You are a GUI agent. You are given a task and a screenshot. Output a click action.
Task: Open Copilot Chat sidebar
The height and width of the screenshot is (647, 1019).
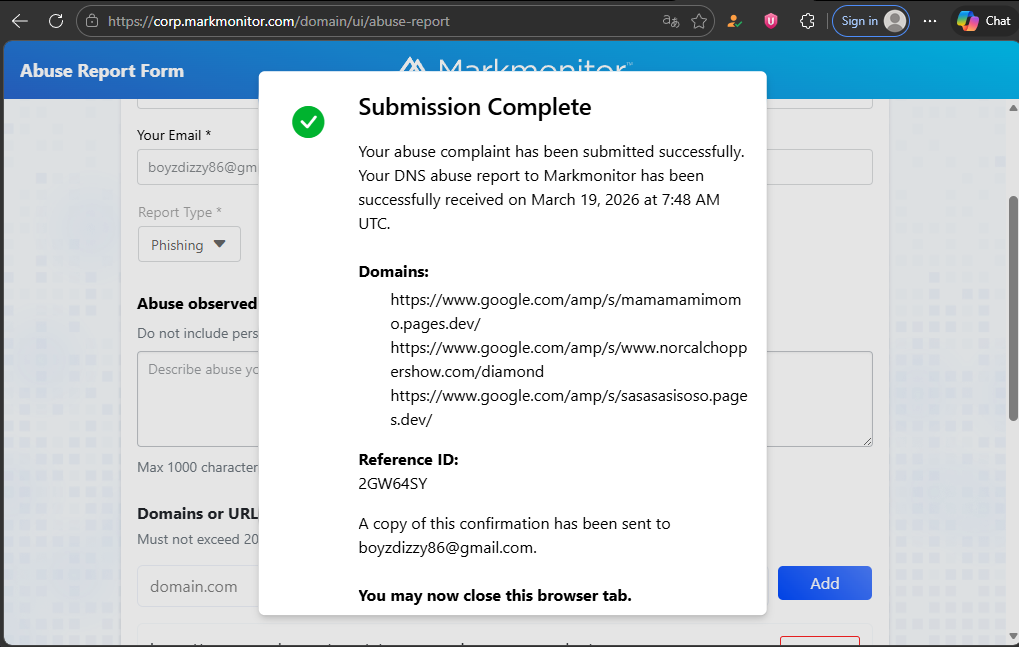point(983,21)
